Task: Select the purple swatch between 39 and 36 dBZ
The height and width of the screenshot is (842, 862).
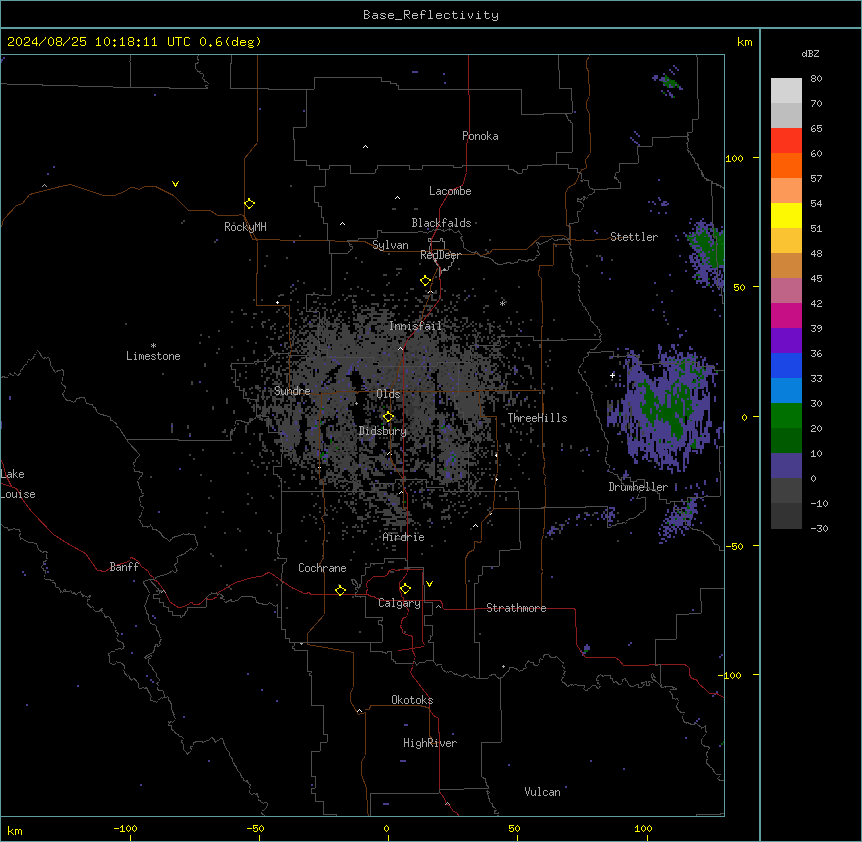Action: point(786,340)
